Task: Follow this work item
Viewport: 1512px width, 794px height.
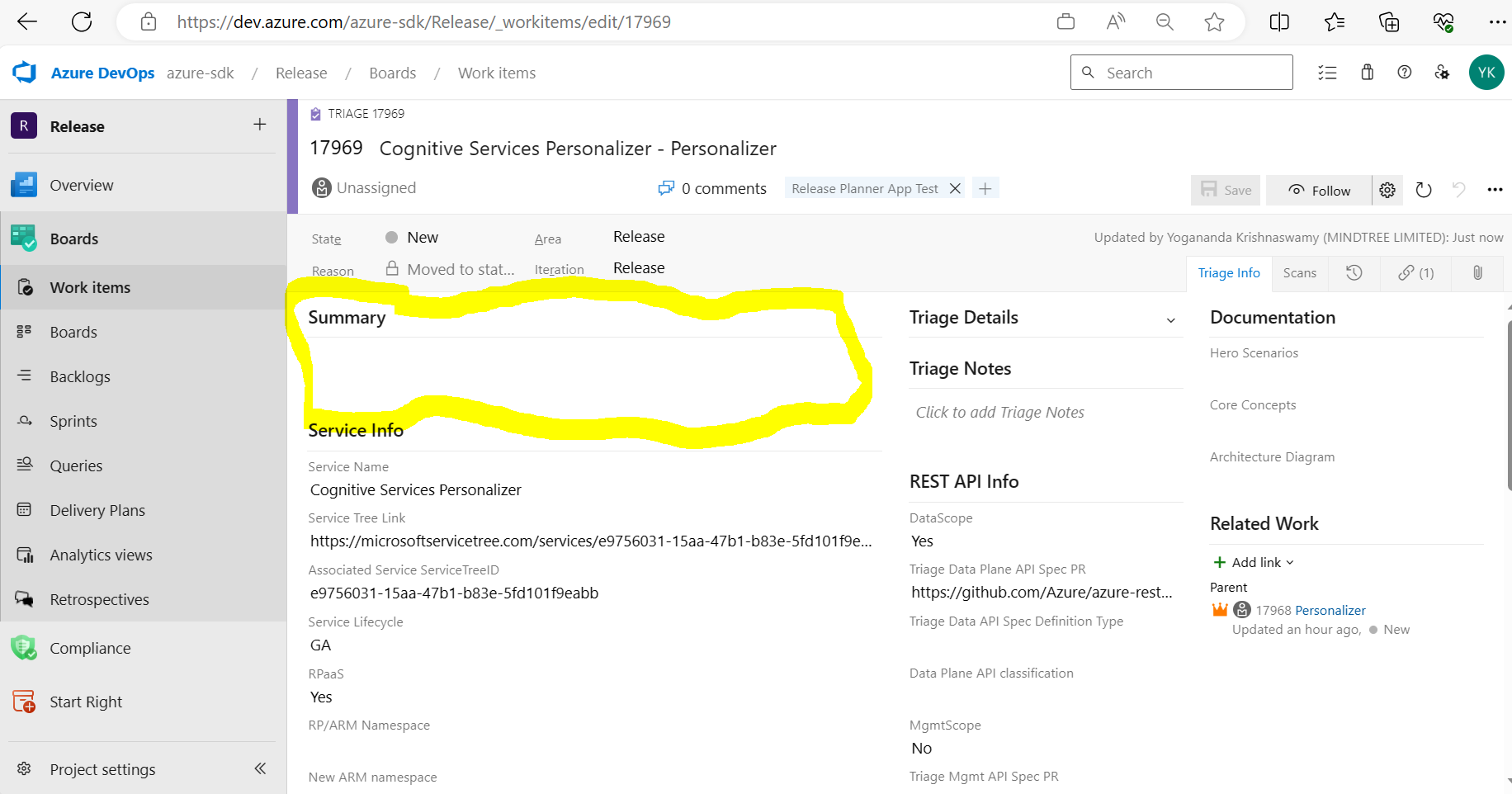Action: pyautogui.click(x=1317, y=190)
